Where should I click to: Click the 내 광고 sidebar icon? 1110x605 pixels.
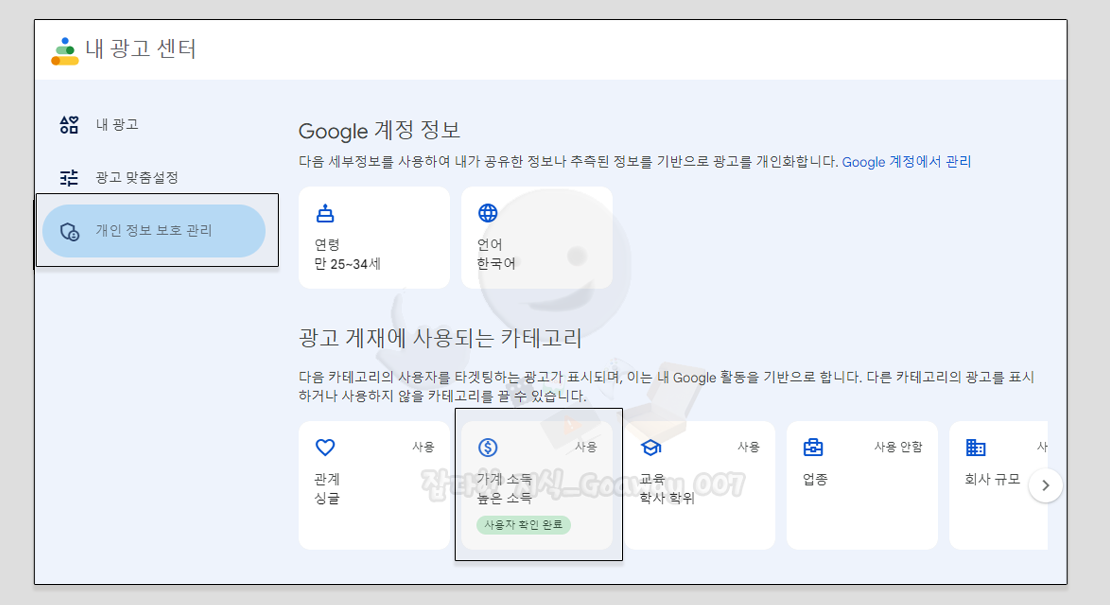click(69, 125)
